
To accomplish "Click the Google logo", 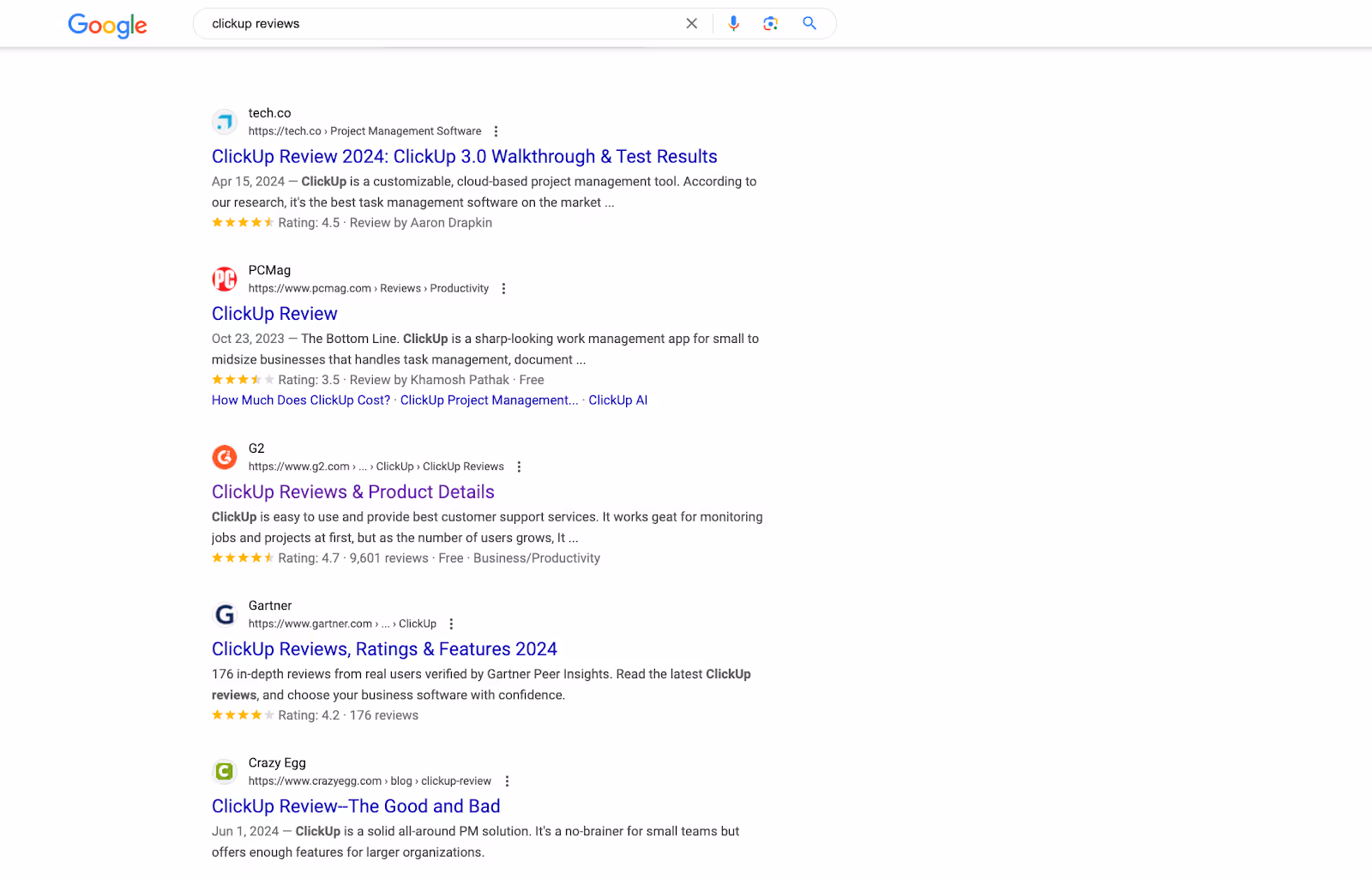I will pyautogui.click(x=108, y=25).
